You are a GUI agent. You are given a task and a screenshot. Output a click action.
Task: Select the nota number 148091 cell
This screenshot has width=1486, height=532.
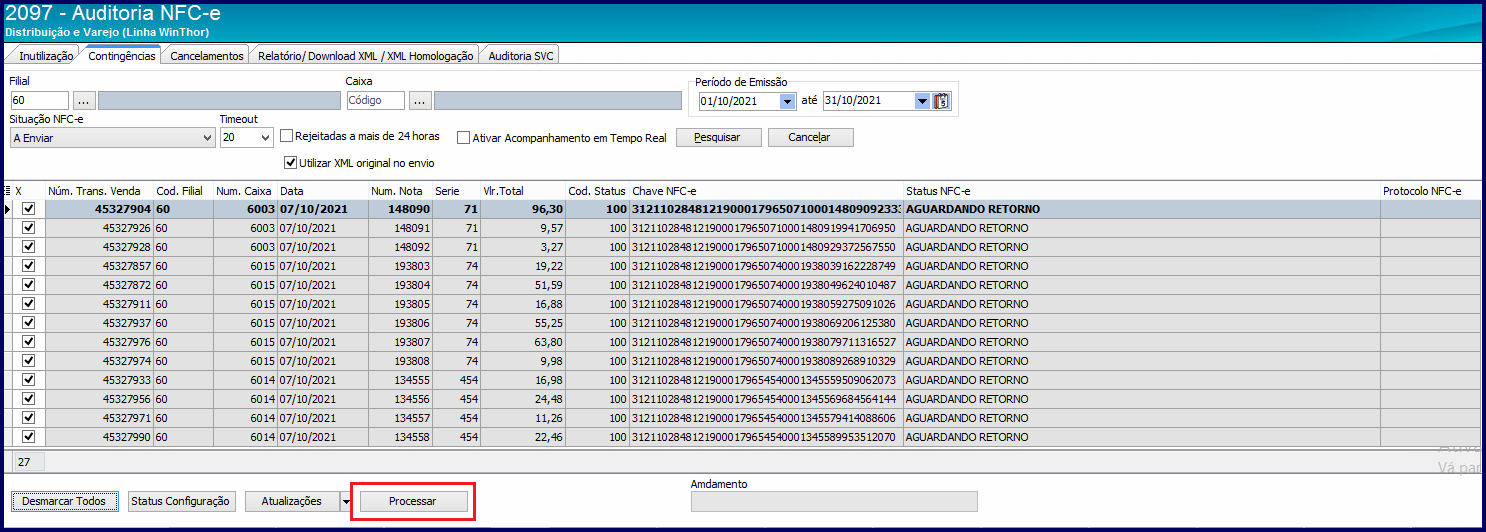tap(400, 228)
